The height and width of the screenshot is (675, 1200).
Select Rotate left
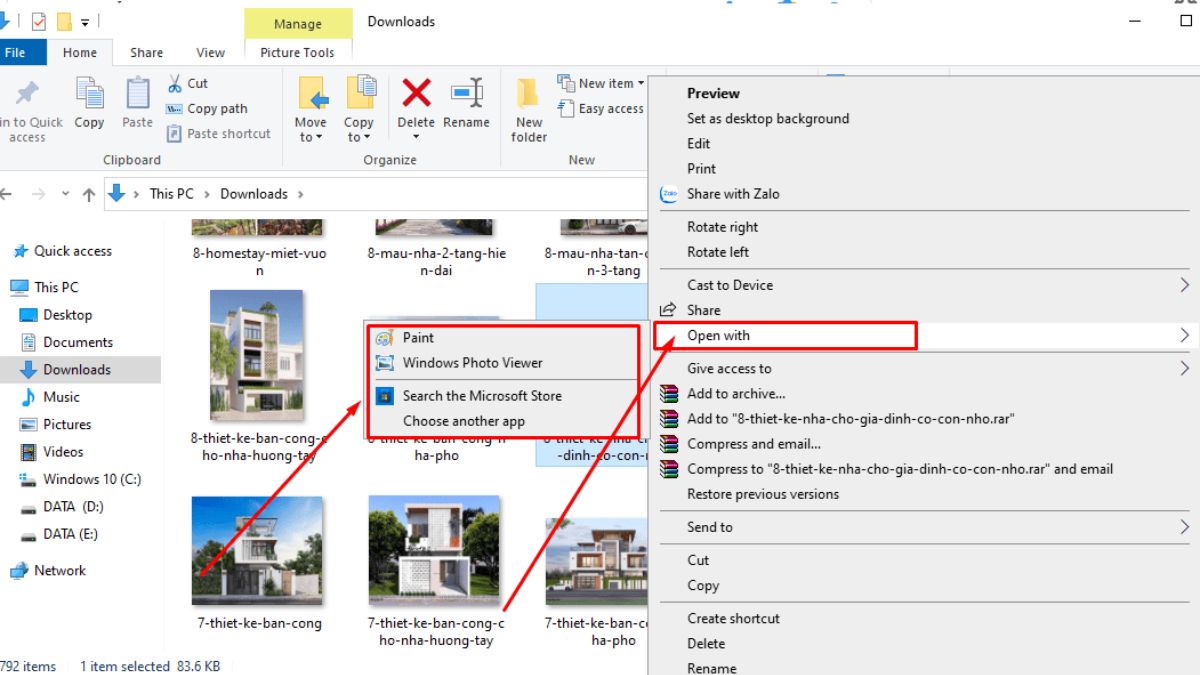point(718,252)
